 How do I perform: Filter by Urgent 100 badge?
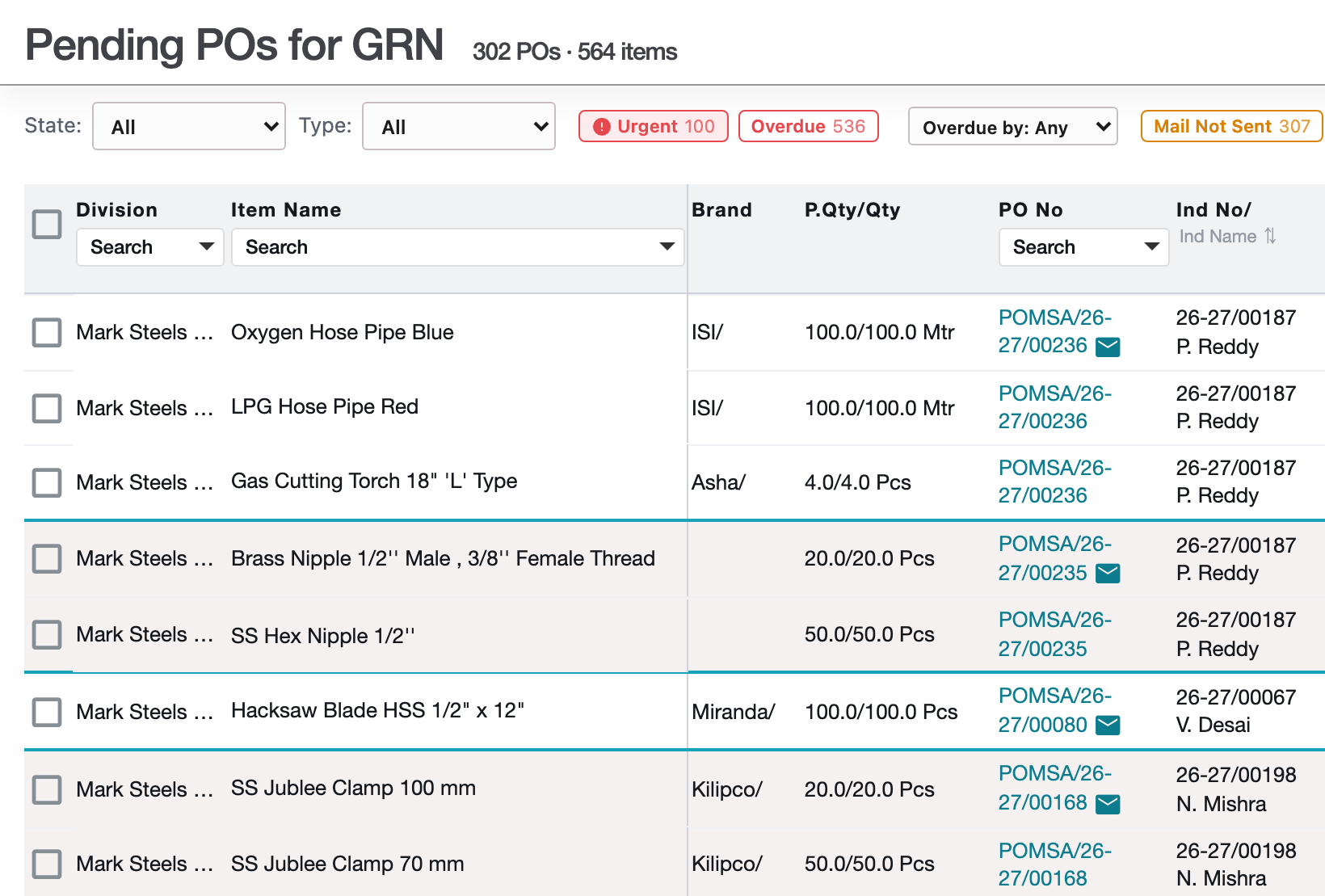654,126
